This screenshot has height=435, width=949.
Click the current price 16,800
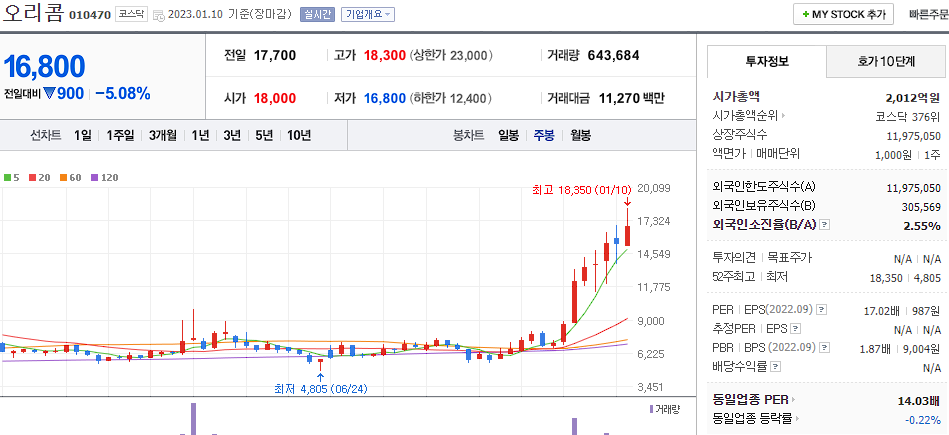tap(45, 67)
